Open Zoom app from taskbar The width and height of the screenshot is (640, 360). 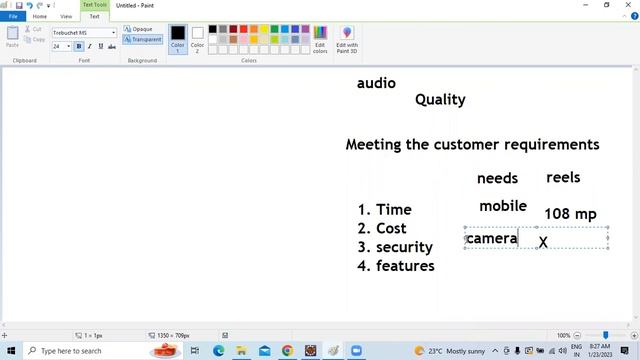pyautogui.click(x=356, y=351)
